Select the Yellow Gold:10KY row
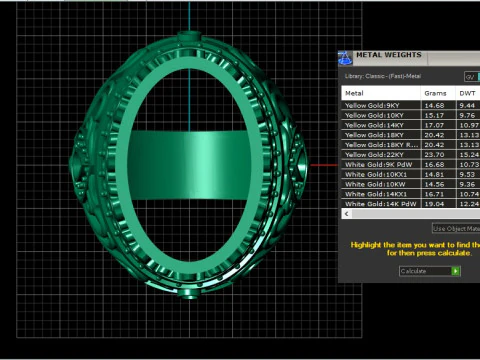The height and width of the screenshot is (360, 480). (411, 115)
